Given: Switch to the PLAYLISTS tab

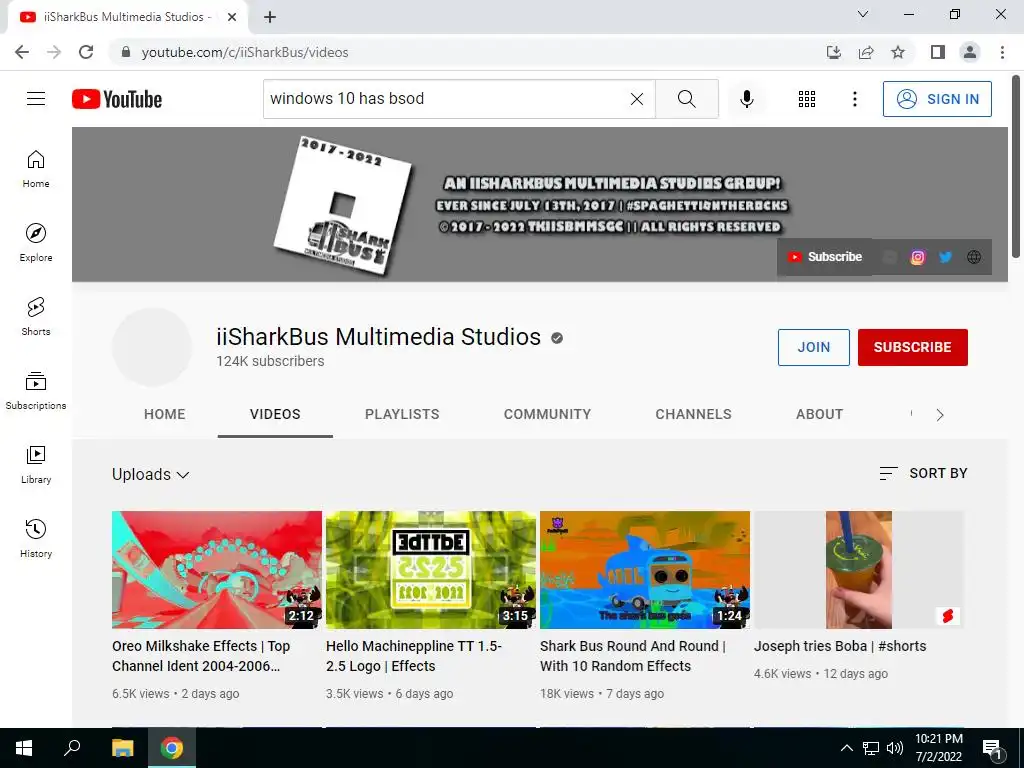Looking at the screenshot, I should tap(402, 414).
